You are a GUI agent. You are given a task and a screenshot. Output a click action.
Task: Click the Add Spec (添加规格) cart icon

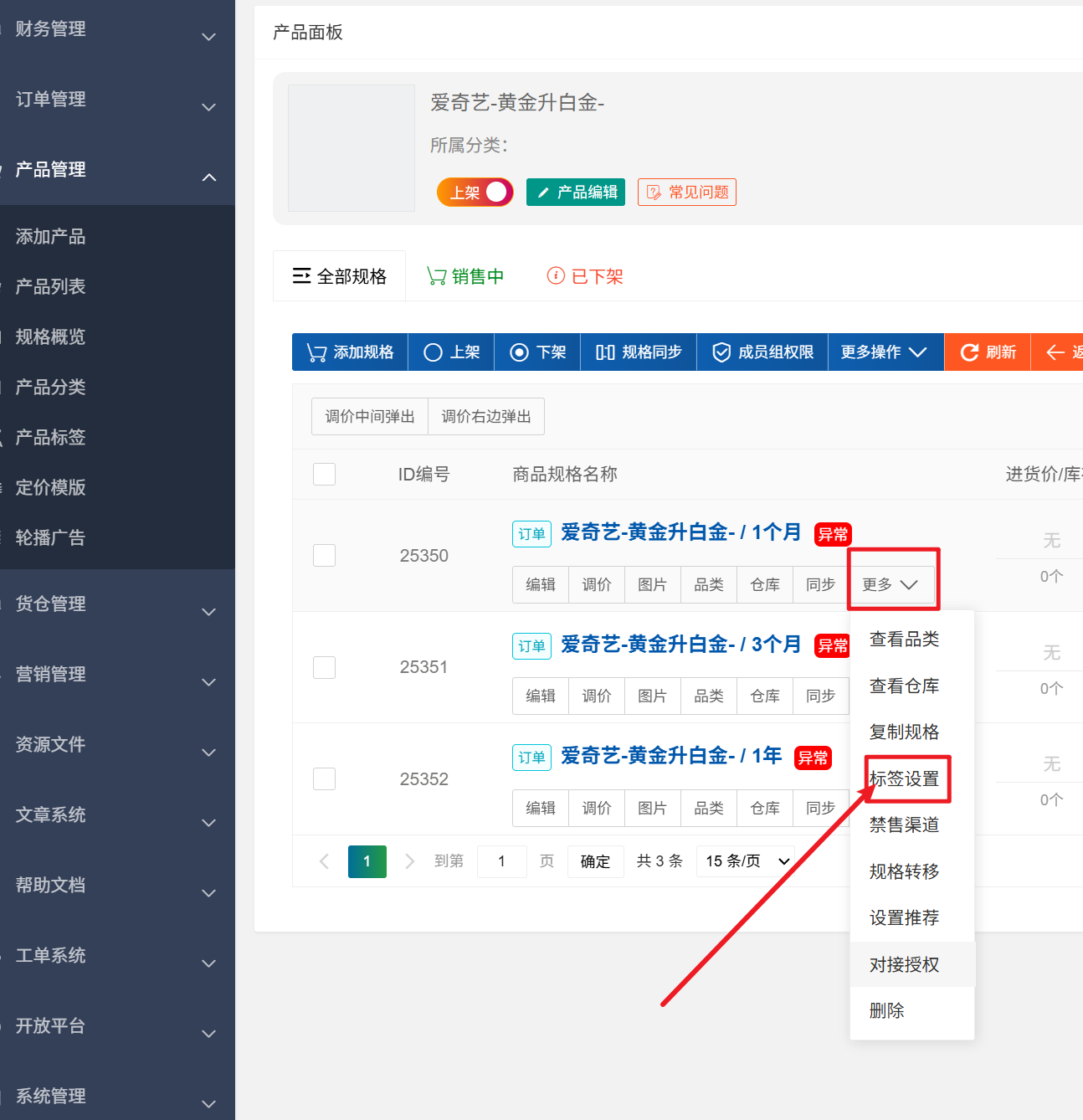316,352
